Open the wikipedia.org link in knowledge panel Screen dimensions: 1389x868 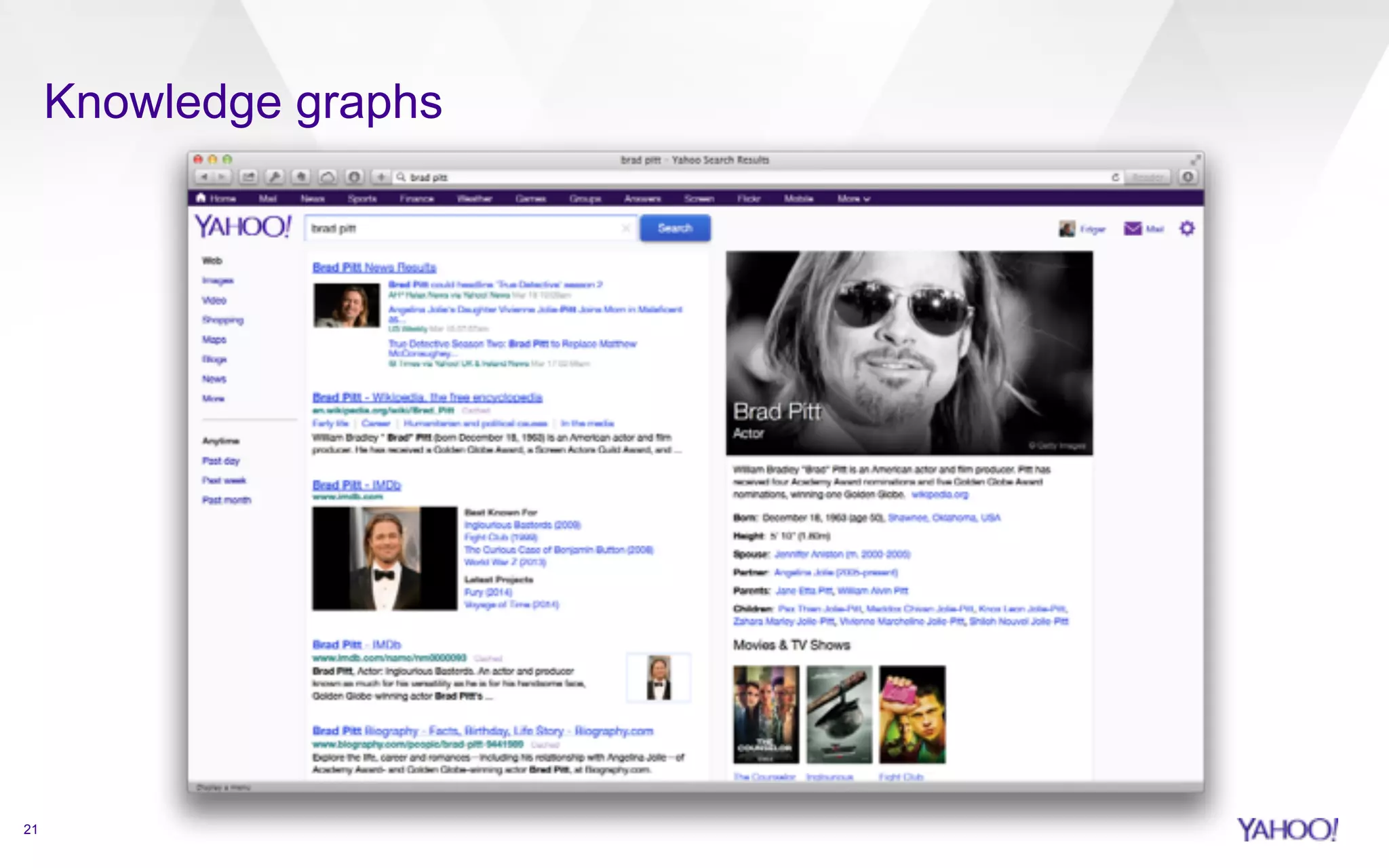pyautogui.click(x=940, y=494)
